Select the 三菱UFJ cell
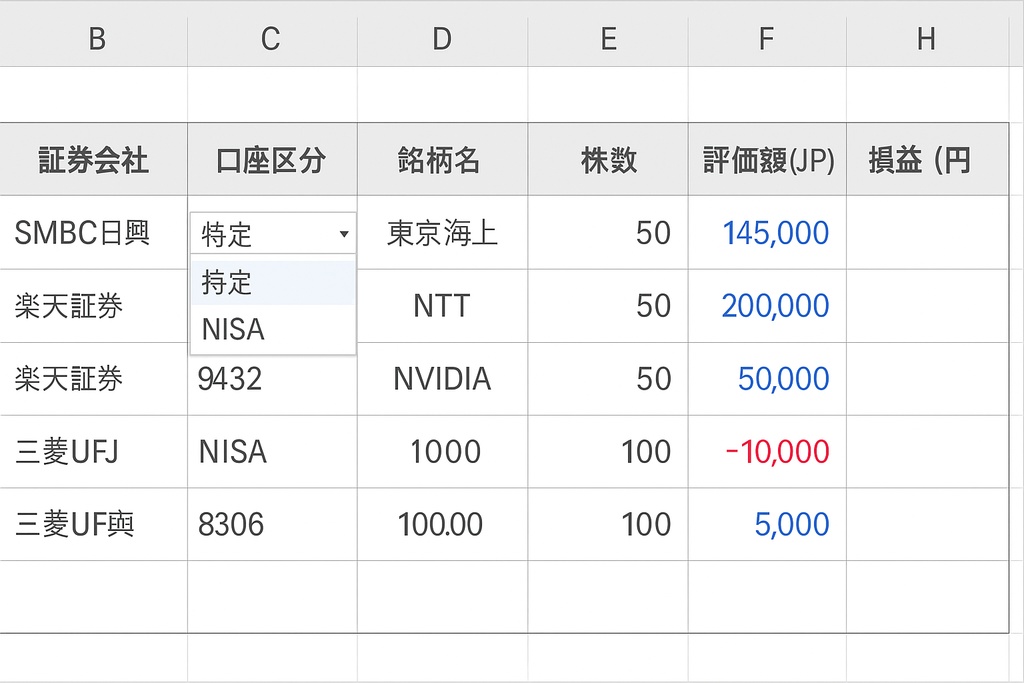 [x=95, y=452]
